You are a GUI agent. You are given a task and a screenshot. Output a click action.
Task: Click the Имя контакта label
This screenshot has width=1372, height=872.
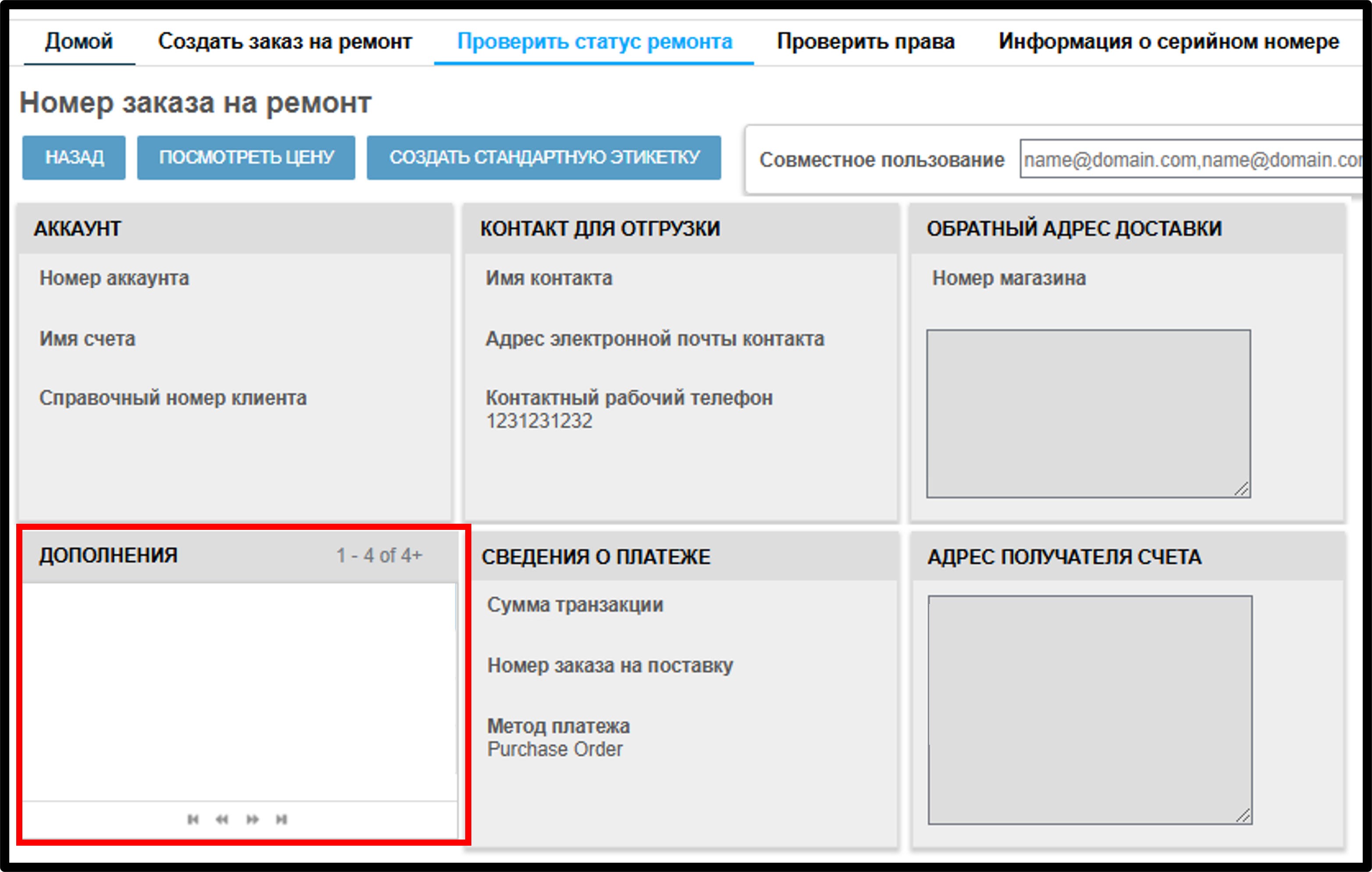[x=549, y=278]
